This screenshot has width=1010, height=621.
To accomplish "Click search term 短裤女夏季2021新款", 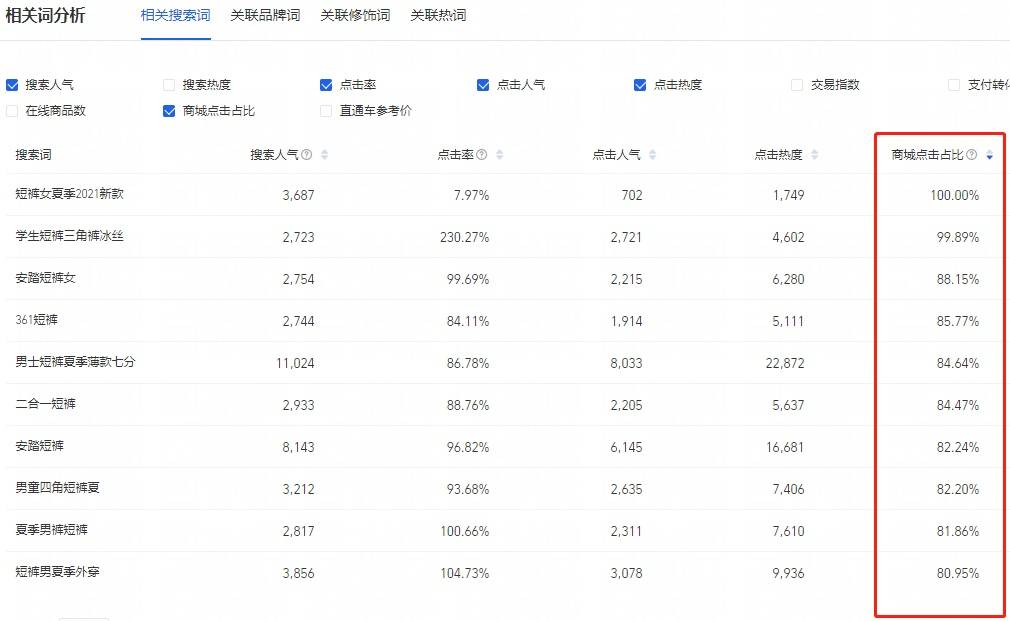I will (70, 194).
